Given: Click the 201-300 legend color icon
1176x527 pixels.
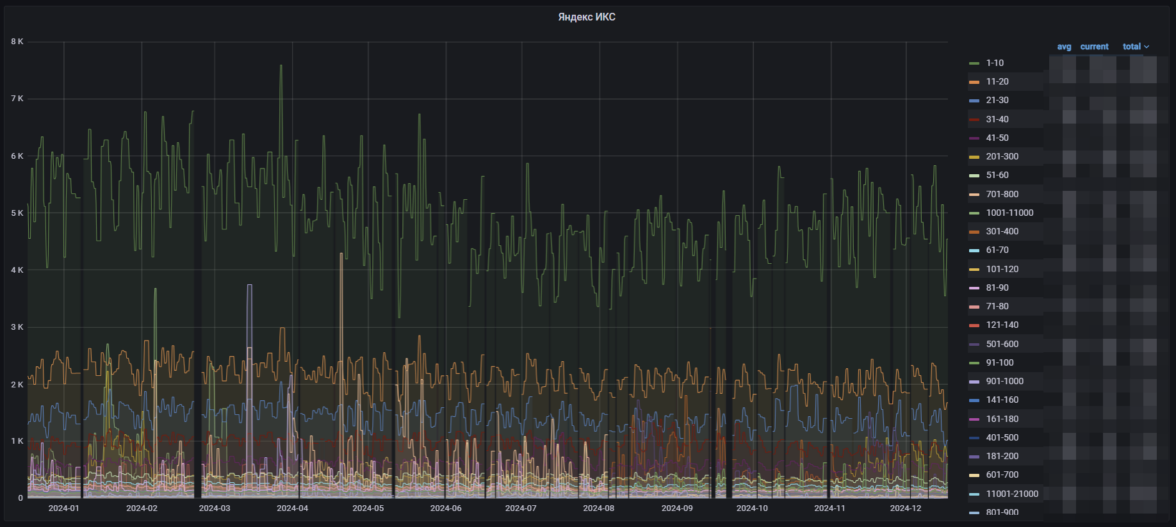Looking at the screenshot, I should (974, 157).
